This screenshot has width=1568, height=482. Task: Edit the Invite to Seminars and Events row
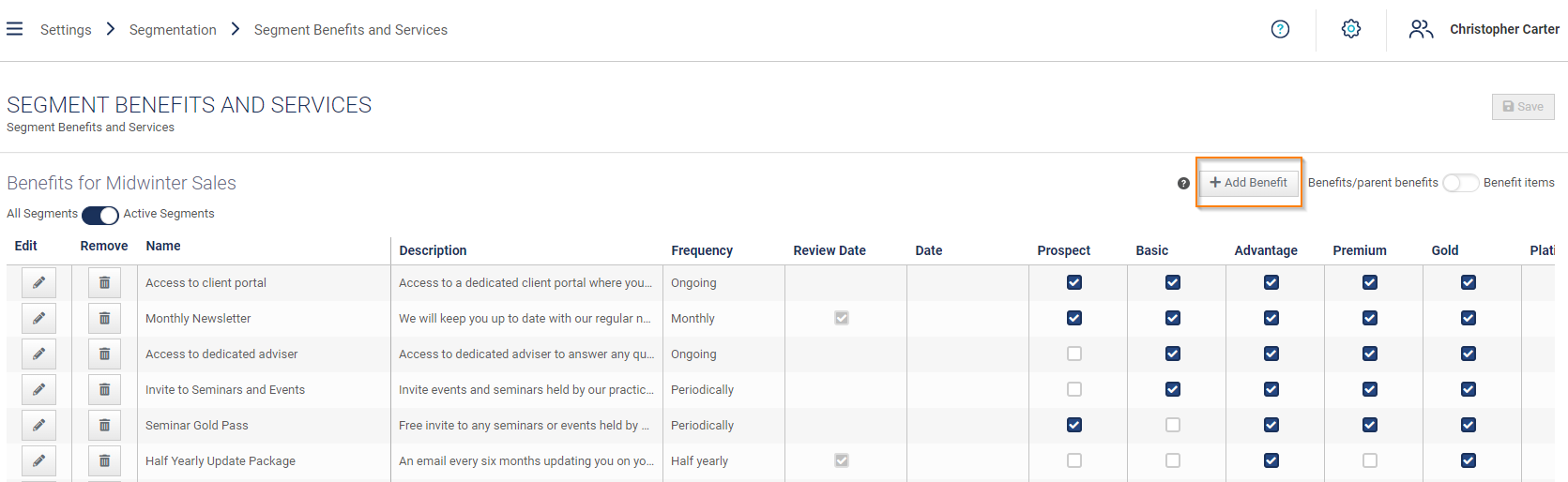point(38,389)
